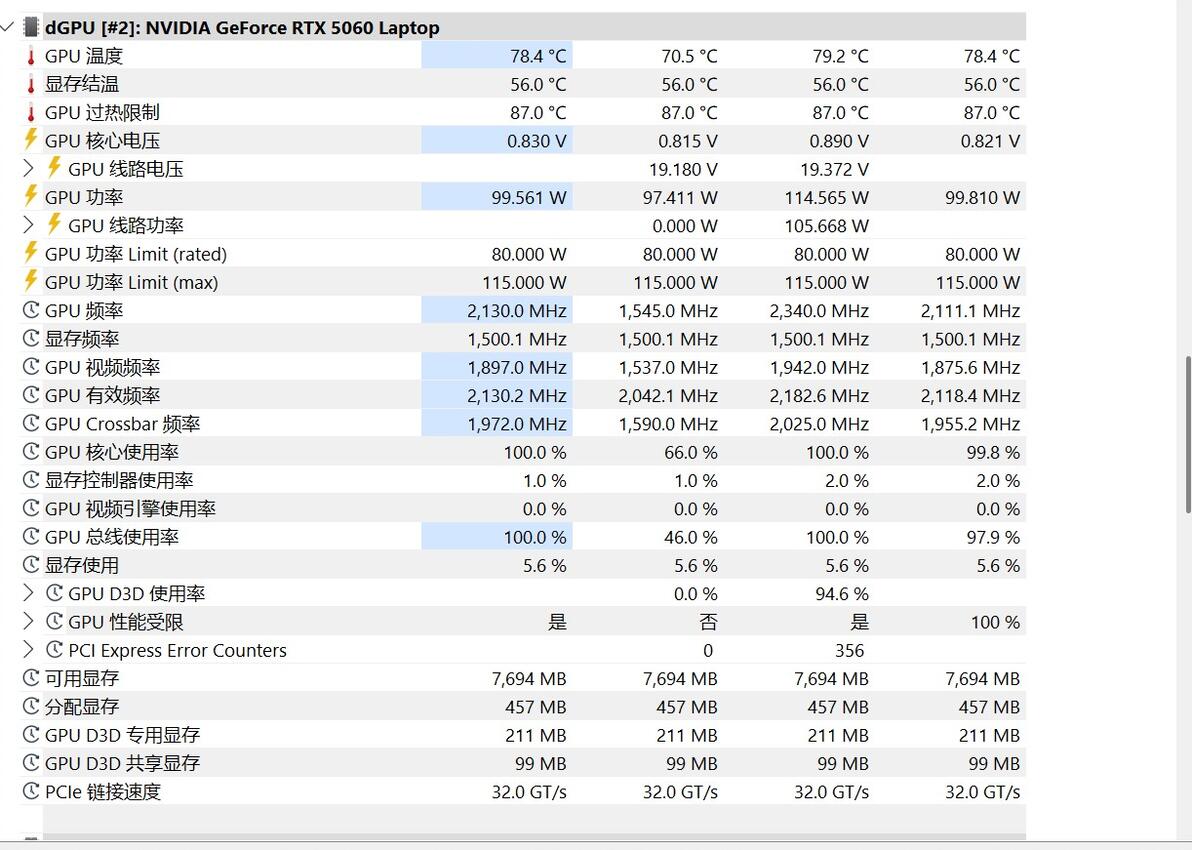This screenshot has width=1192, height=850.
Task: Click the chip icon beside dGPU header
Action: tap(30, 27)
